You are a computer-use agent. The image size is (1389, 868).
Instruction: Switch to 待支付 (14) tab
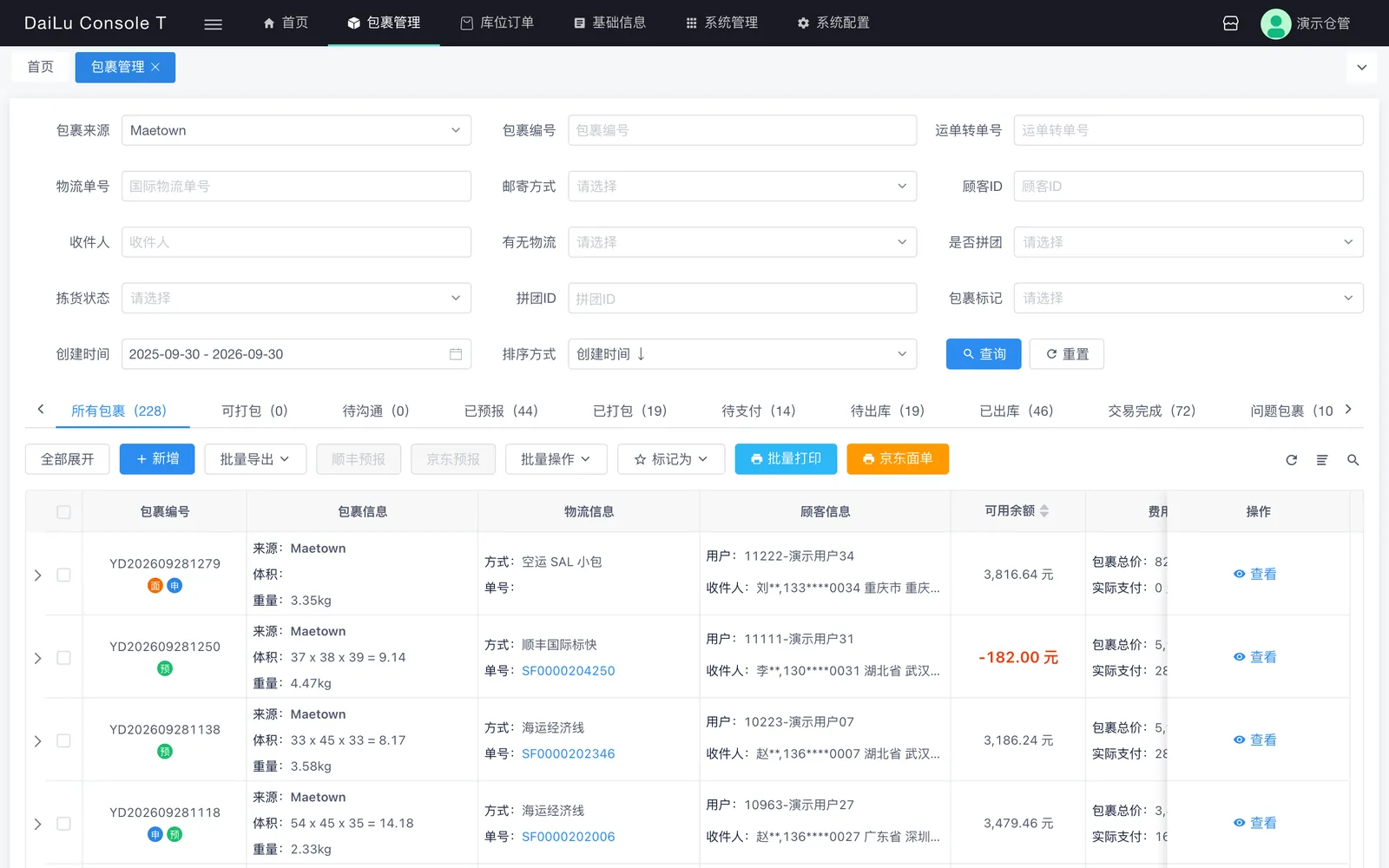759,411
